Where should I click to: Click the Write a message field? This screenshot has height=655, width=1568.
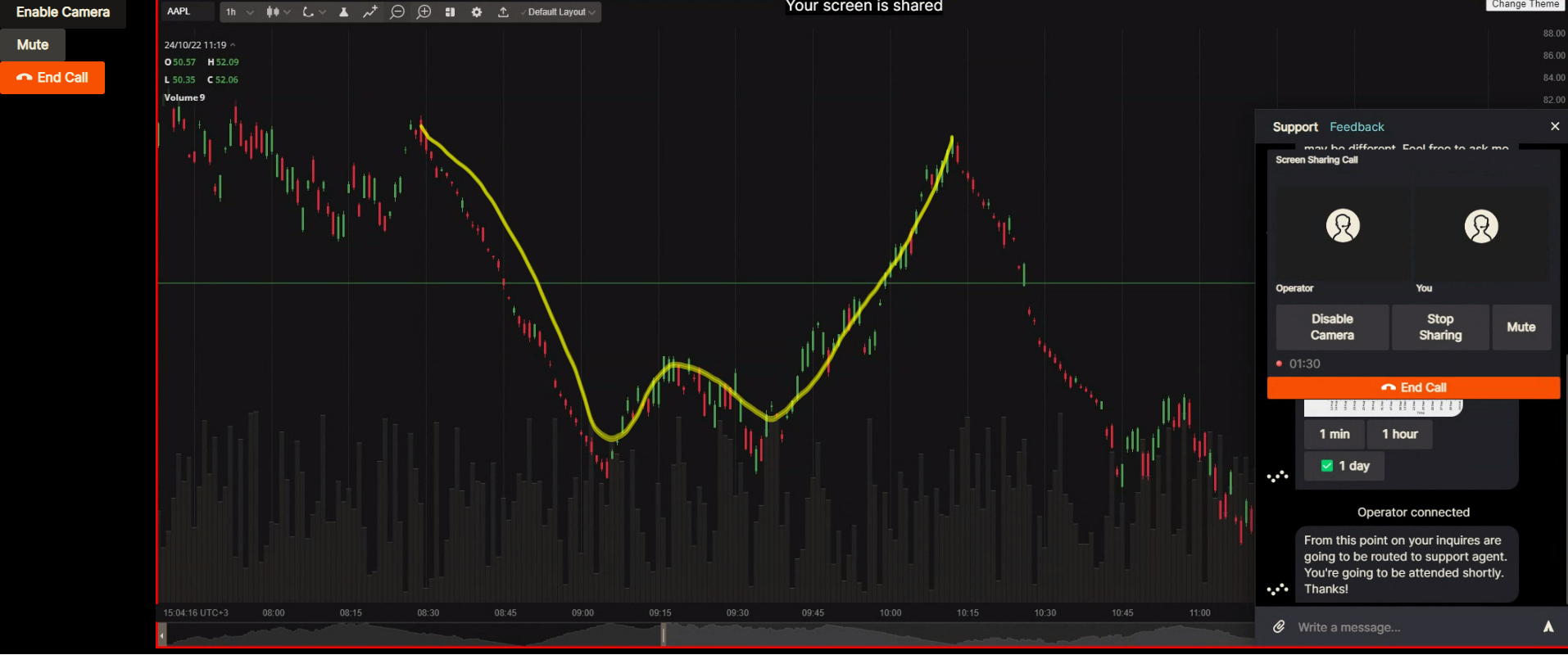pos(1413,627)
